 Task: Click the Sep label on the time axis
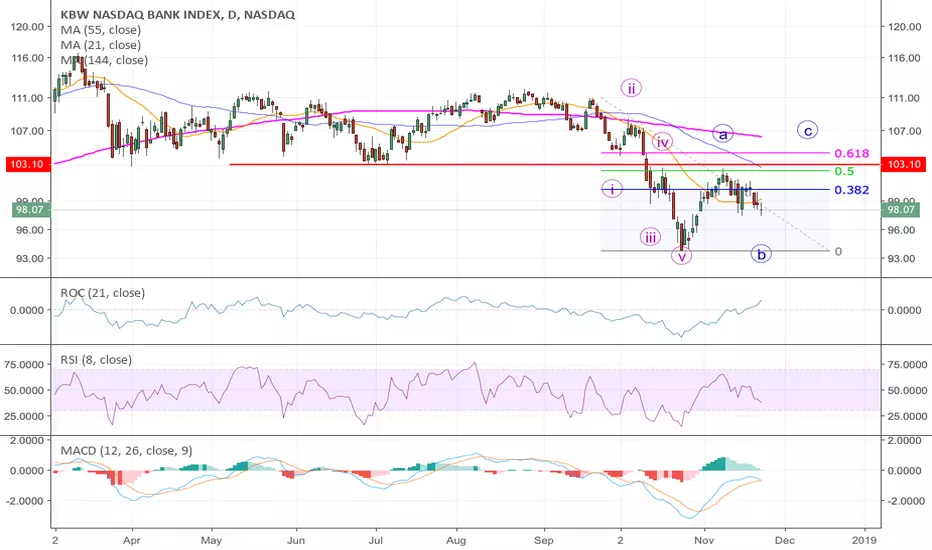(x=543, y=540)
